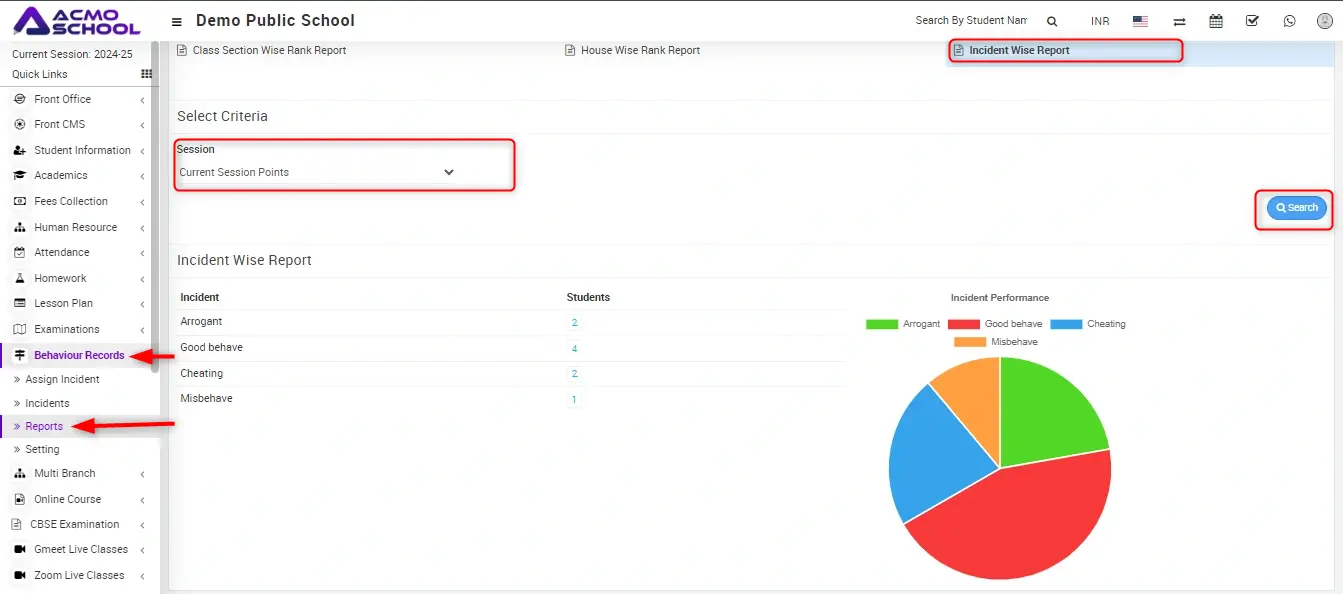Screen dimensions: 1343x594
Task: Click the Search By Student Name field
Action: (970, 21)
